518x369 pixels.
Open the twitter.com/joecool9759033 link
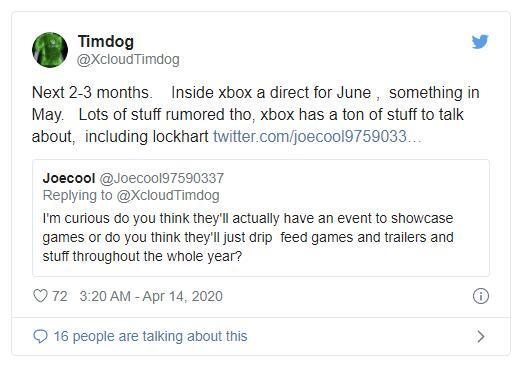coord(317,137)
